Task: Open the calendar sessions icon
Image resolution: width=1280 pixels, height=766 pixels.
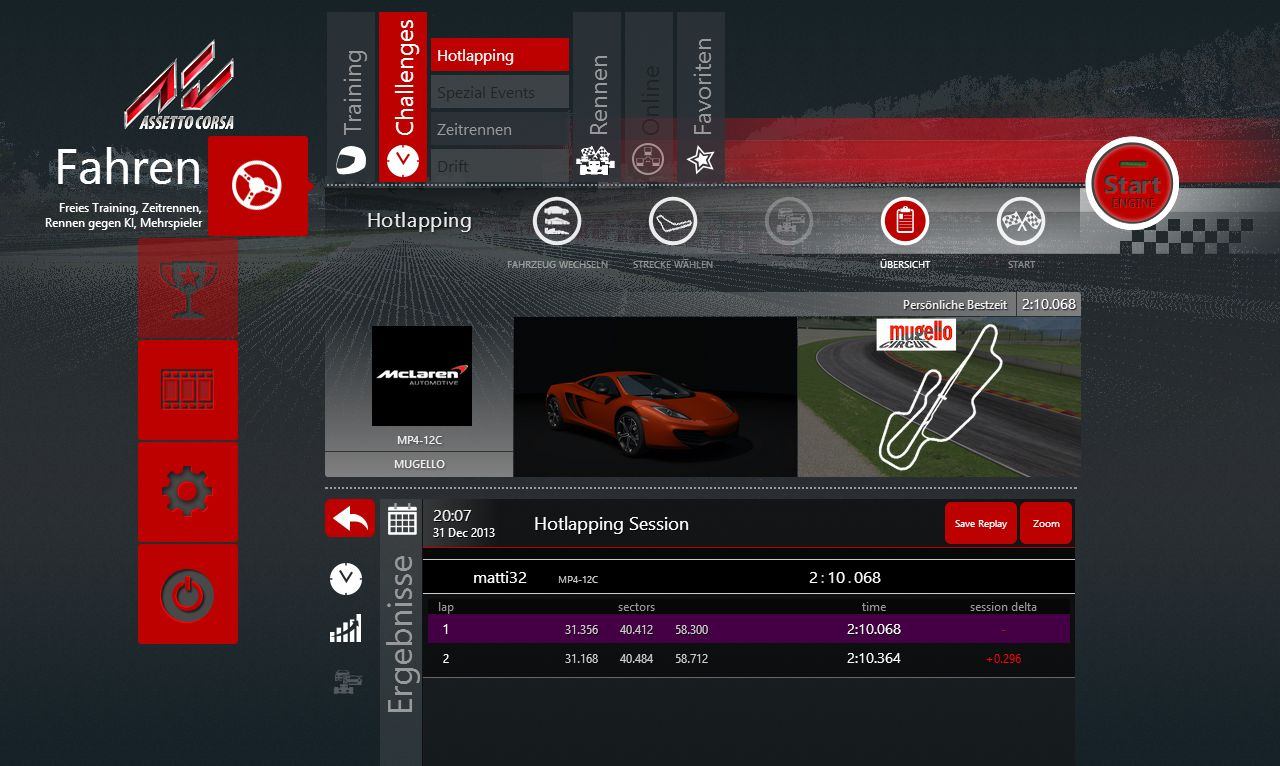Action: pos(402,520)
